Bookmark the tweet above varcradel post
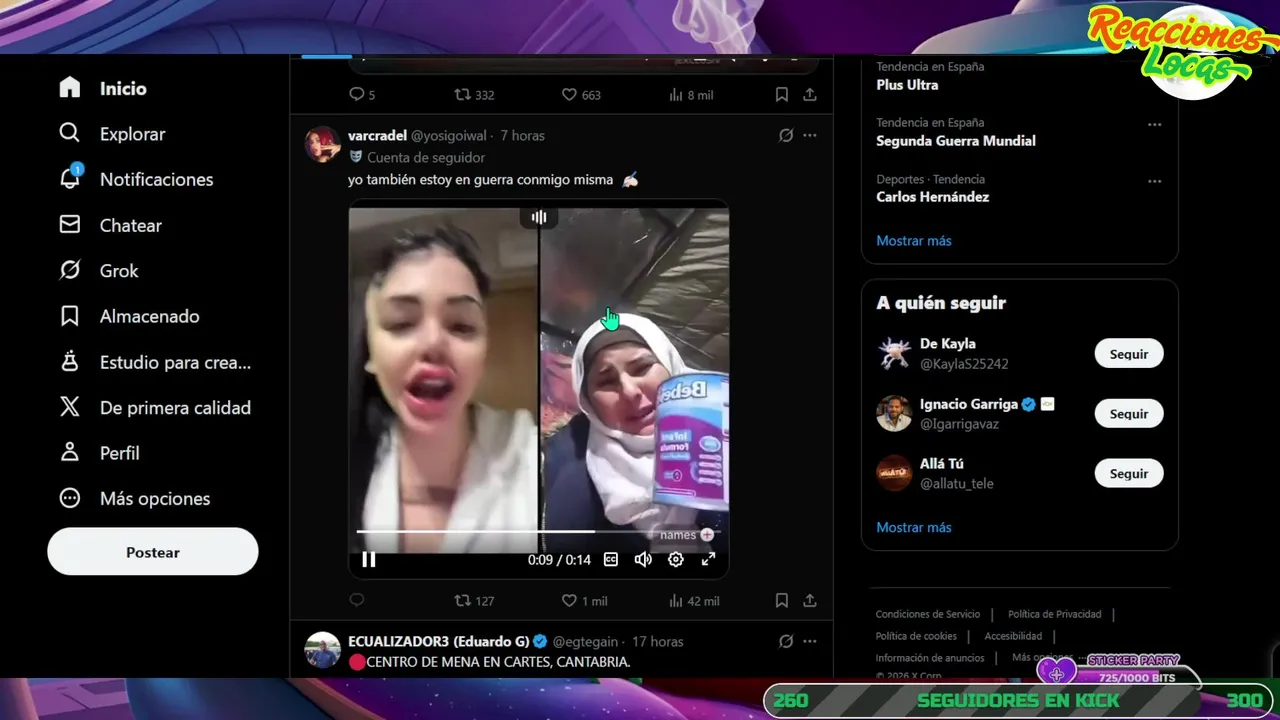1280x720 pixels. pos(782,95)
